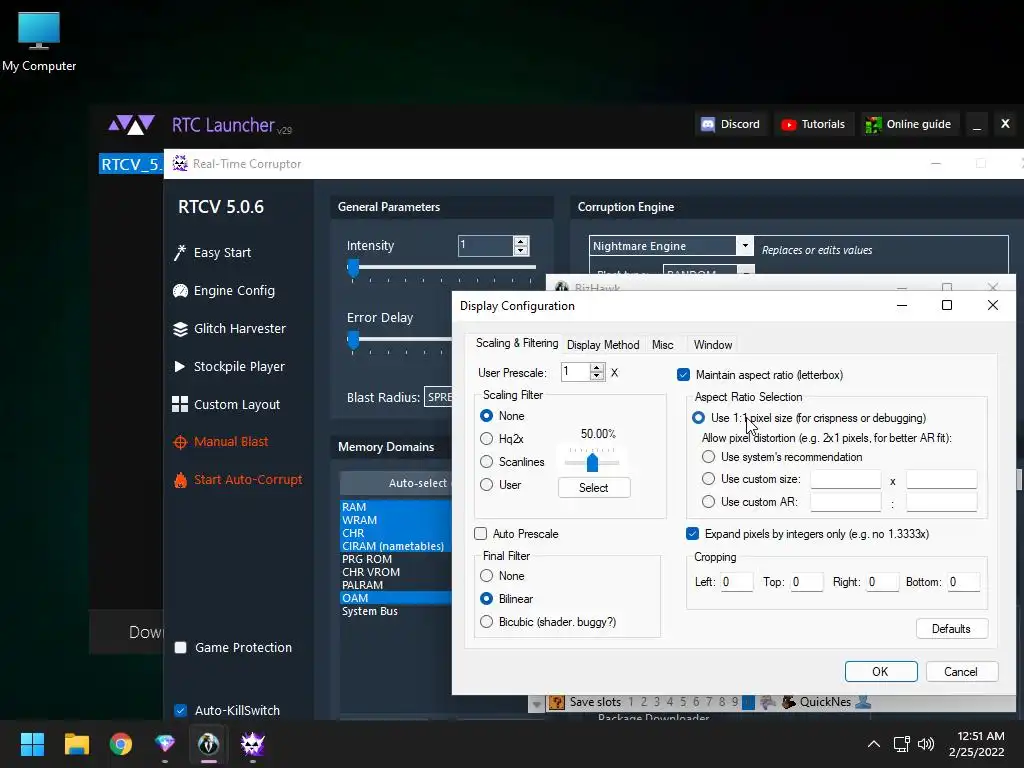Select the Hq2x scaling filter
Viewport: 1024px width, 768px height.
pyautogui.click(x=487, y=439)
